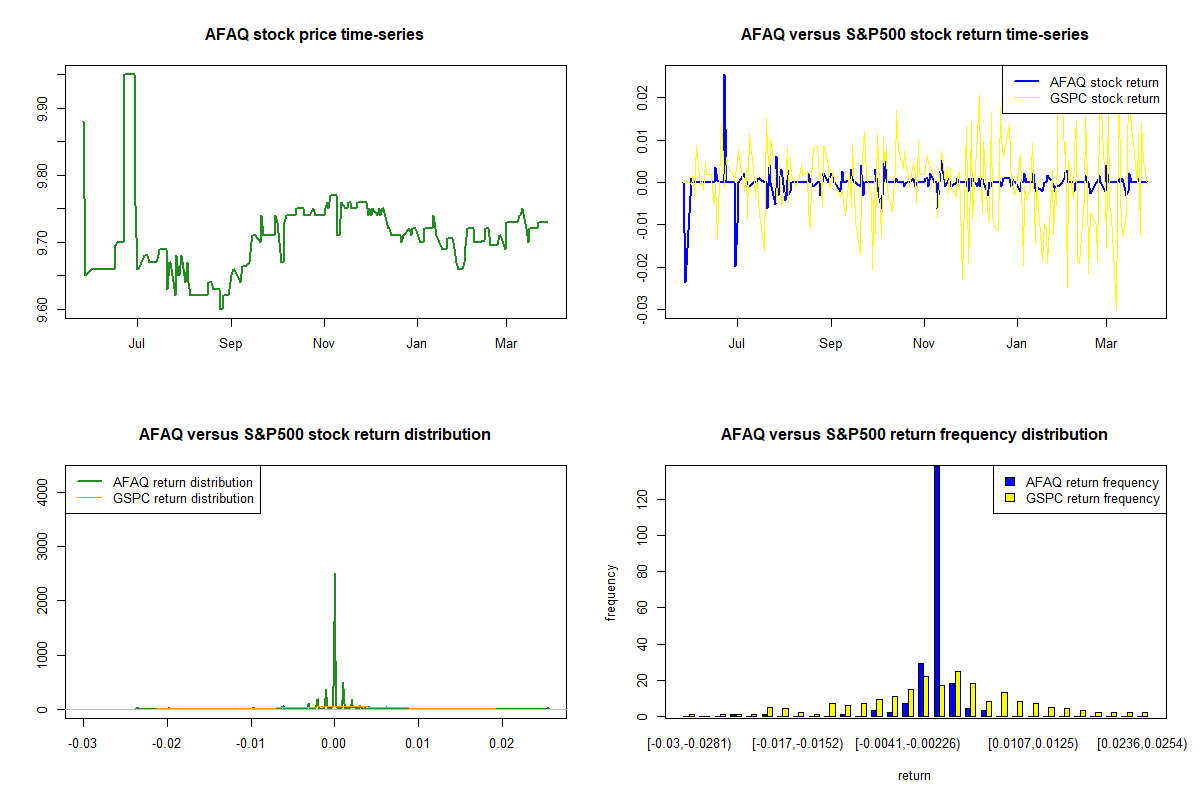Click the blue line sample for AFAQ stock return
This screenshot has height=800, width=1200.
pyautogui.click(x=1024, y=82)
